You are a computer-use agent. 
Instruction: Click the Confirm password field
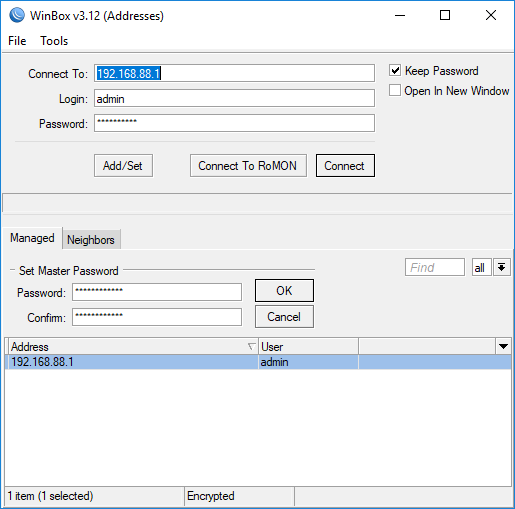pyautogui.click(x=157, y=317)
